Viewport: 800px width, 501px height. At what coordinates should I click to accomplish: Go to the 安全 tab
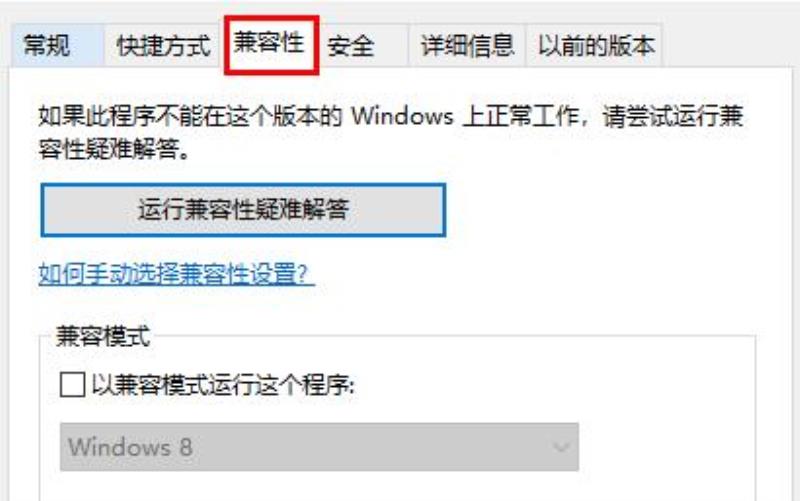click(363, 45)
